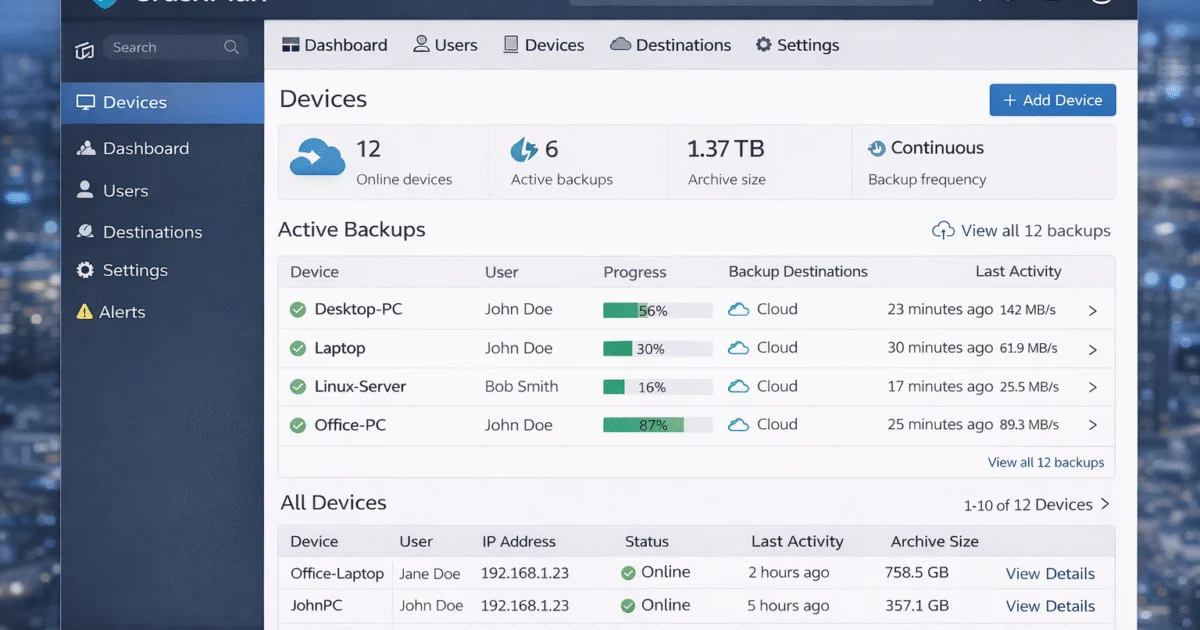This screenshot has height=630, width=1200.
Task: Click the Add Device button
Action: [x=1052, y=100]
